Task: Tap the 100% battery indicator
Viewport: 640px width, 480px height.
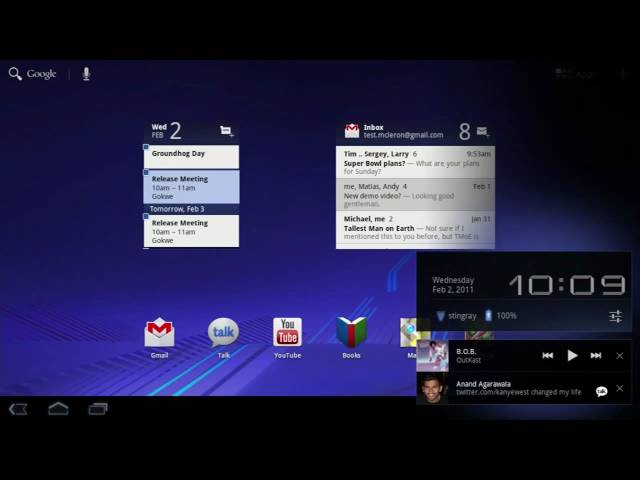Action: (500, 316)
